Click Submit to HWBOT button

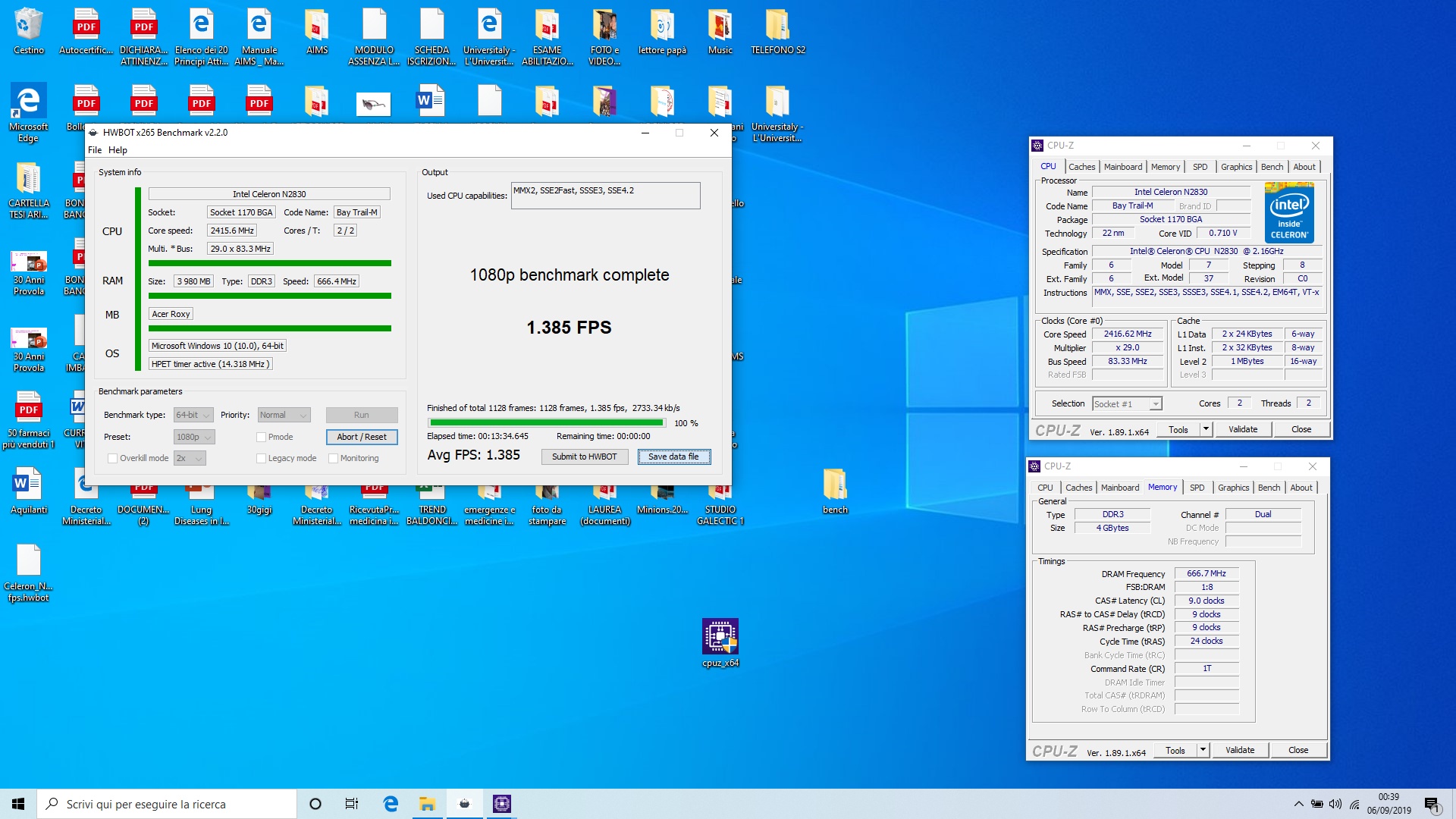coord(584,457)
